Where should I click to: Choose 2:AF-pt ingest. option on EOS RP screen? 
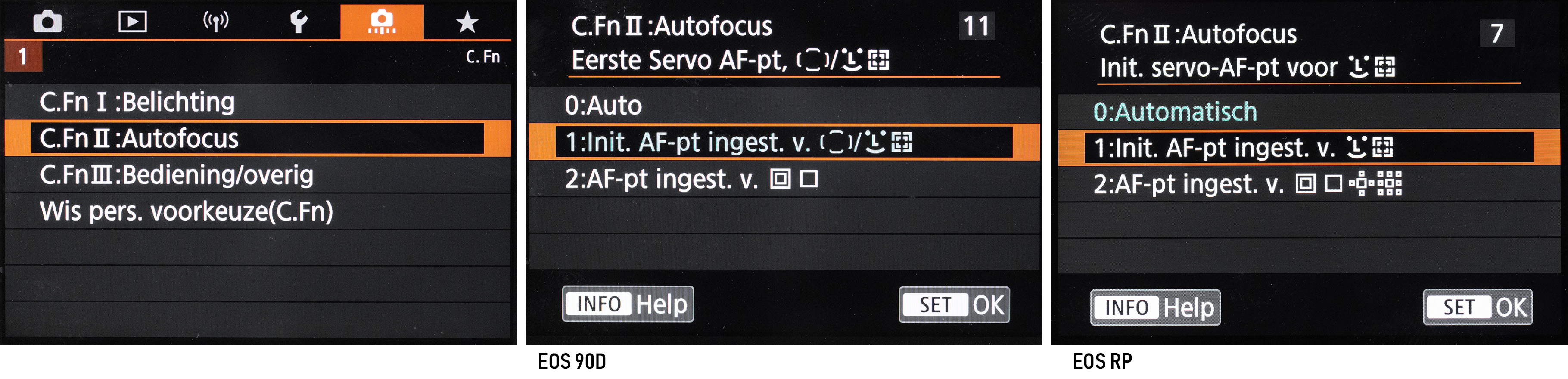(x=1247, y=184)
